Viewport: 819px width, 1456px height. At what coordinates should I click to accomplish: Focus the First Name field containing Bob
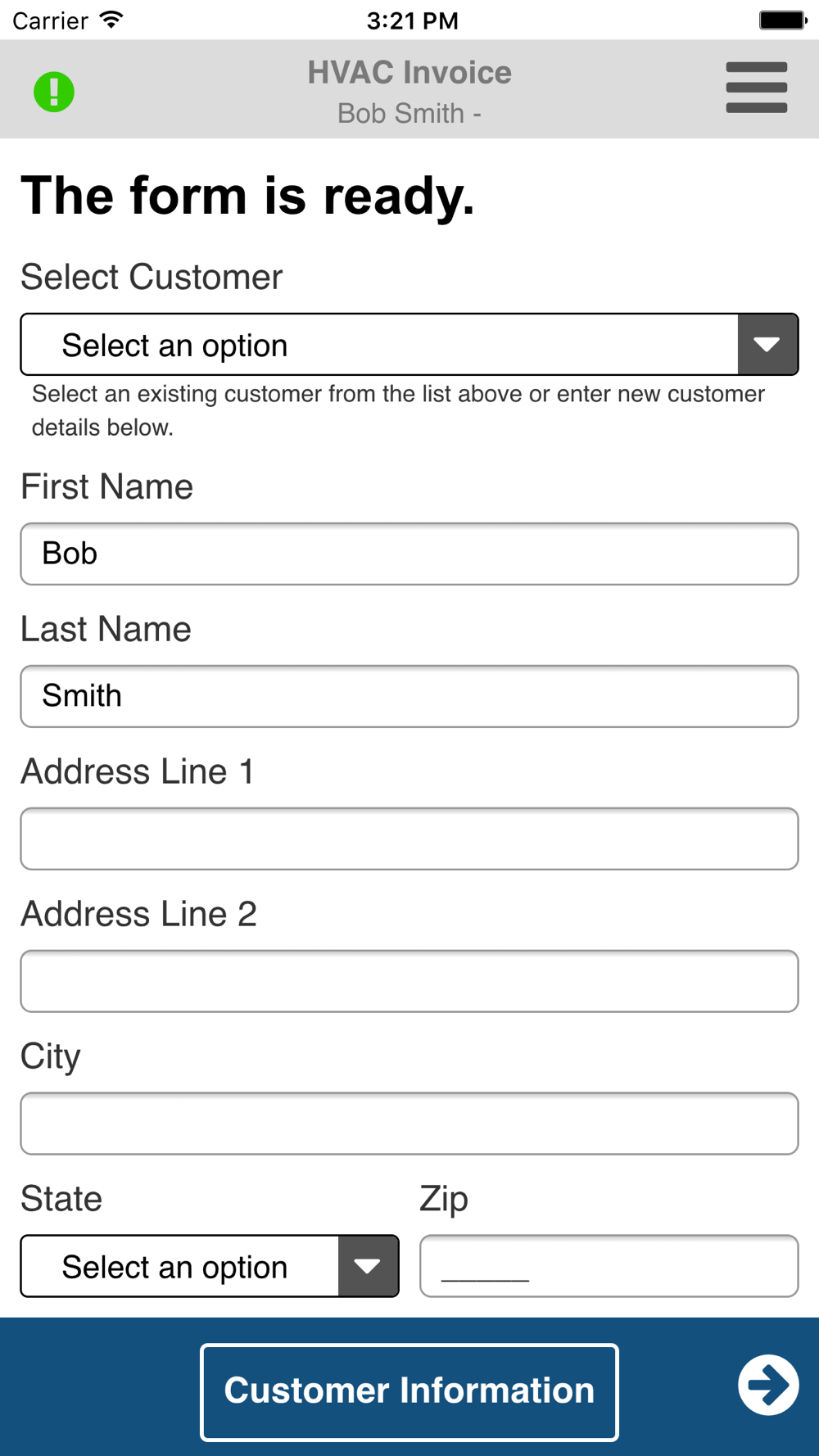click(x=409, y=554)
